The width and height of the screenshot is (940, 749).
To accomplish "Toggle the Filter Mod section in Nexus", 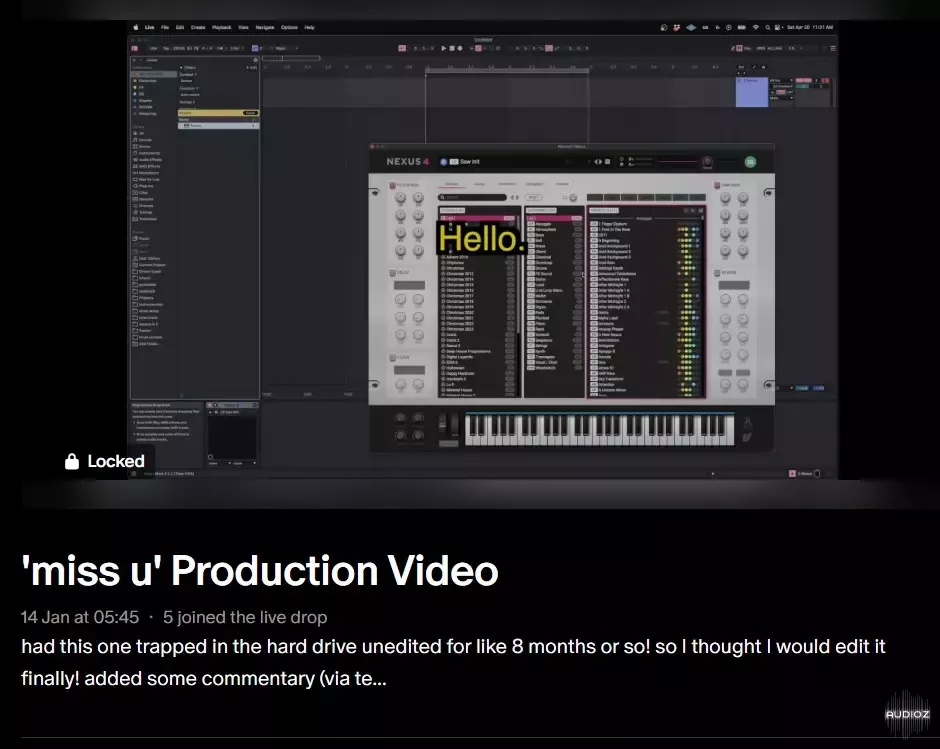I will [x=393, y=185].
